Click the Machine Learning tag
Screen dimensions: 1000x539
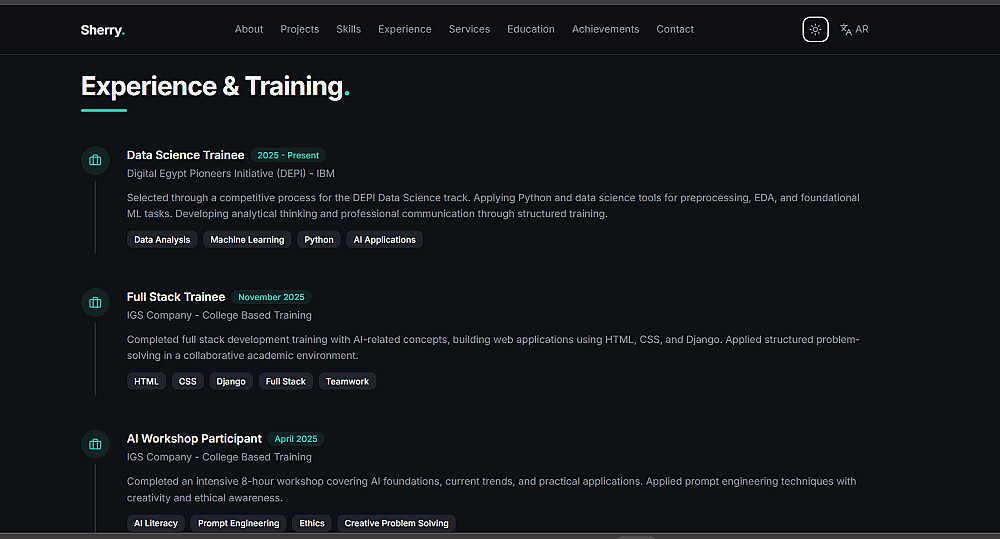click(247, 240)
